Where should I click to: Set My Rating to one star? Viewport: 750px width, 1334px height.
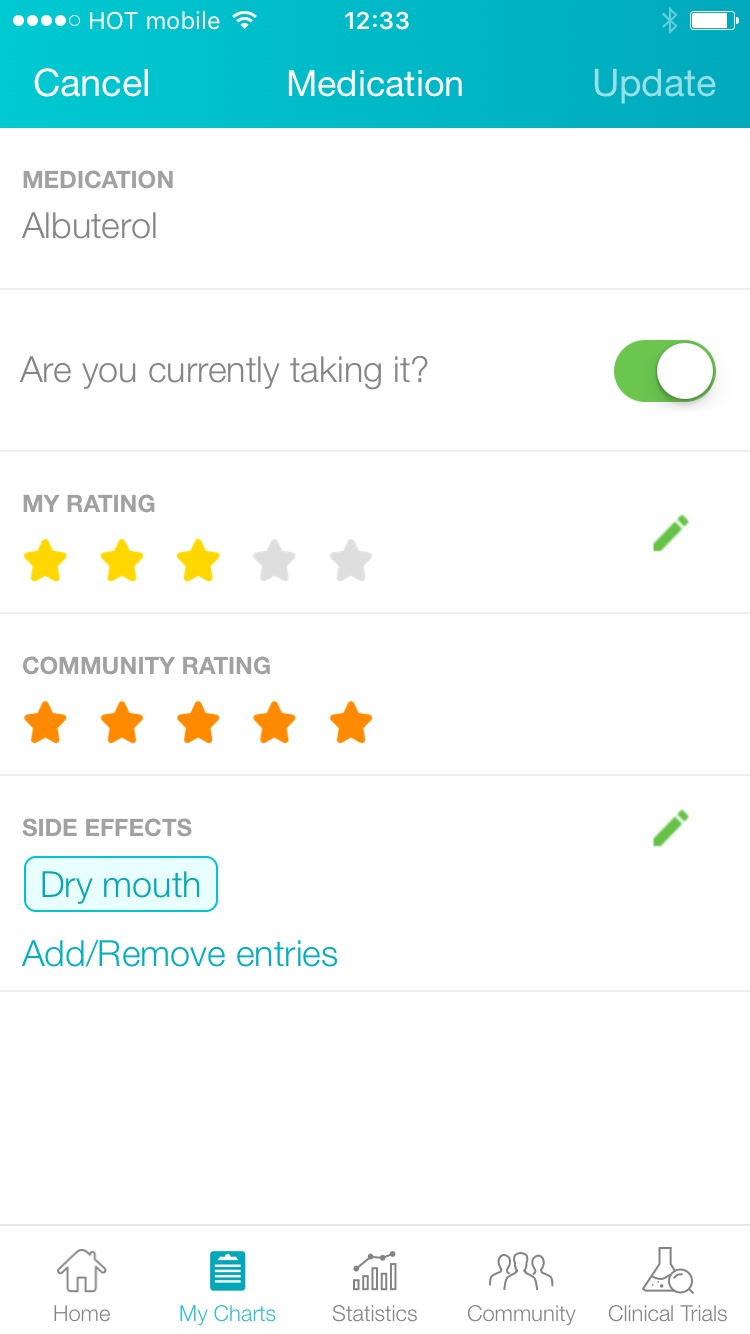coord(45,561)
